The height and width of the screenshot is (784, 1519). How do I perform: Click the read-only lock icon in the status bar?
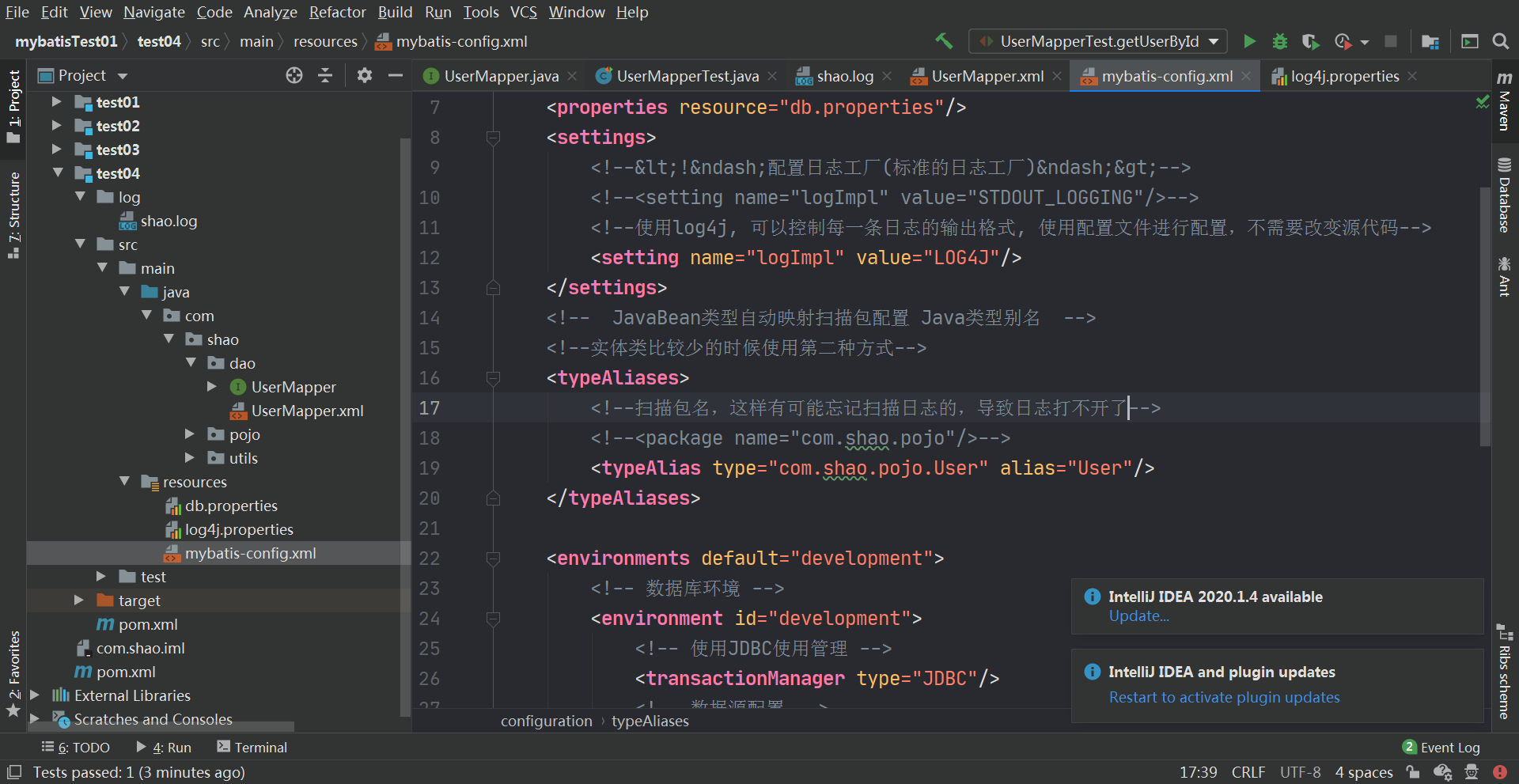1412,772
